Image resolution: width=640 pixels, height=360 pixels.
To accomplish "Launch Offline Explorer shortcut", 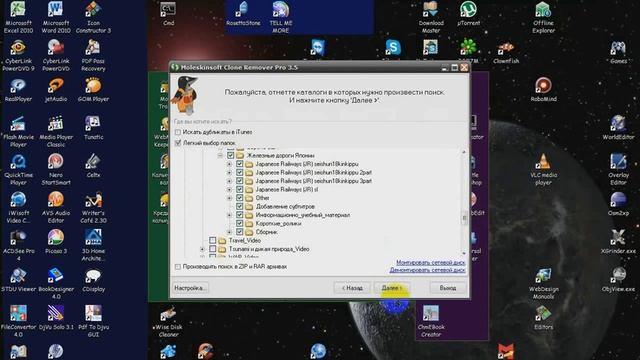I will coord(543,17).
